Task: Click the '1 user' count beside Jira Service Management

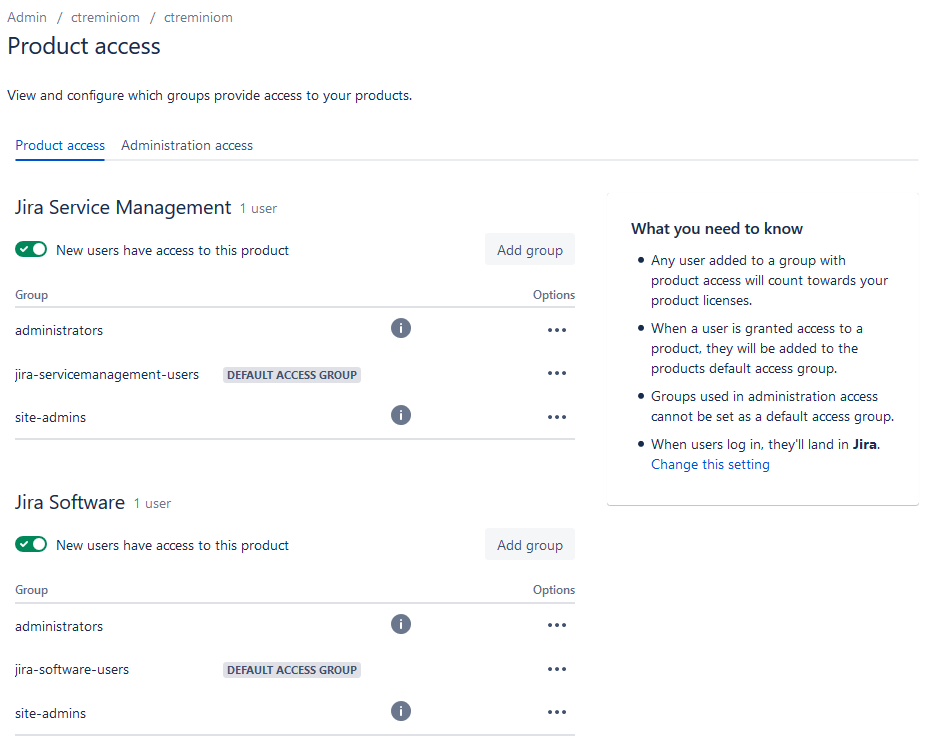Action: [259, 209]
